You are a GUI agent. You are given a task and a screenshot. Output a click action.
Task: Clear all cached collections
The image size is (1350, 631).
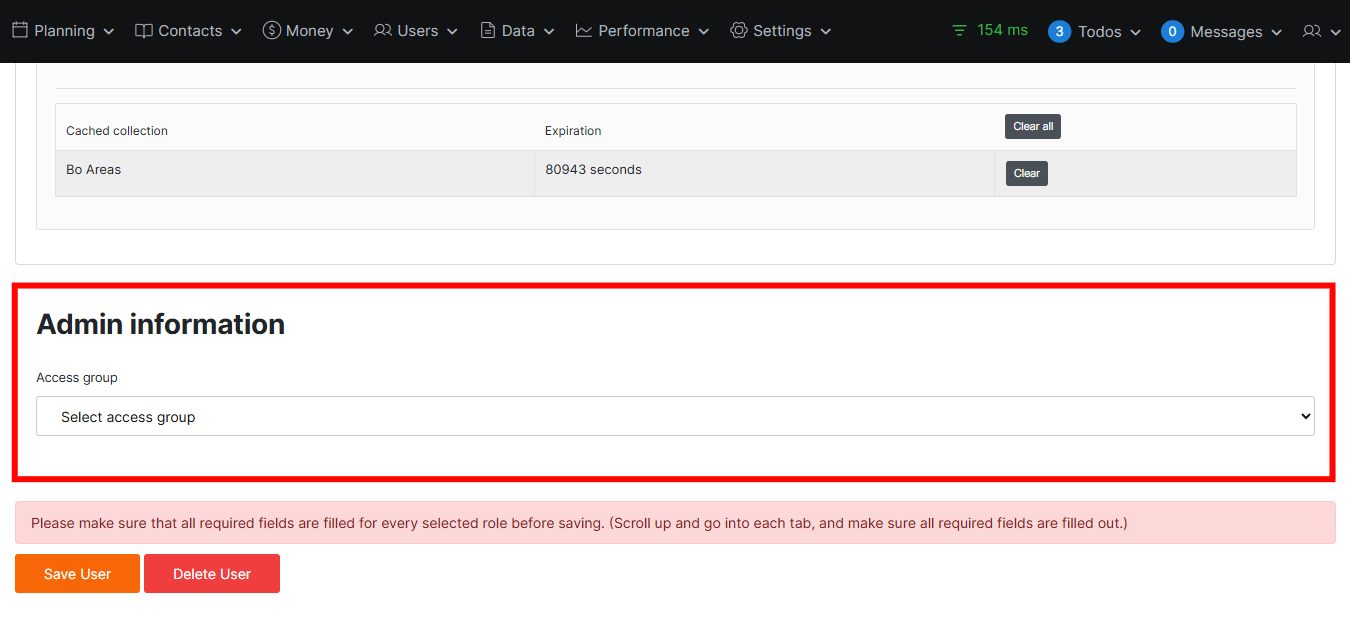(x=1032, y=127)
